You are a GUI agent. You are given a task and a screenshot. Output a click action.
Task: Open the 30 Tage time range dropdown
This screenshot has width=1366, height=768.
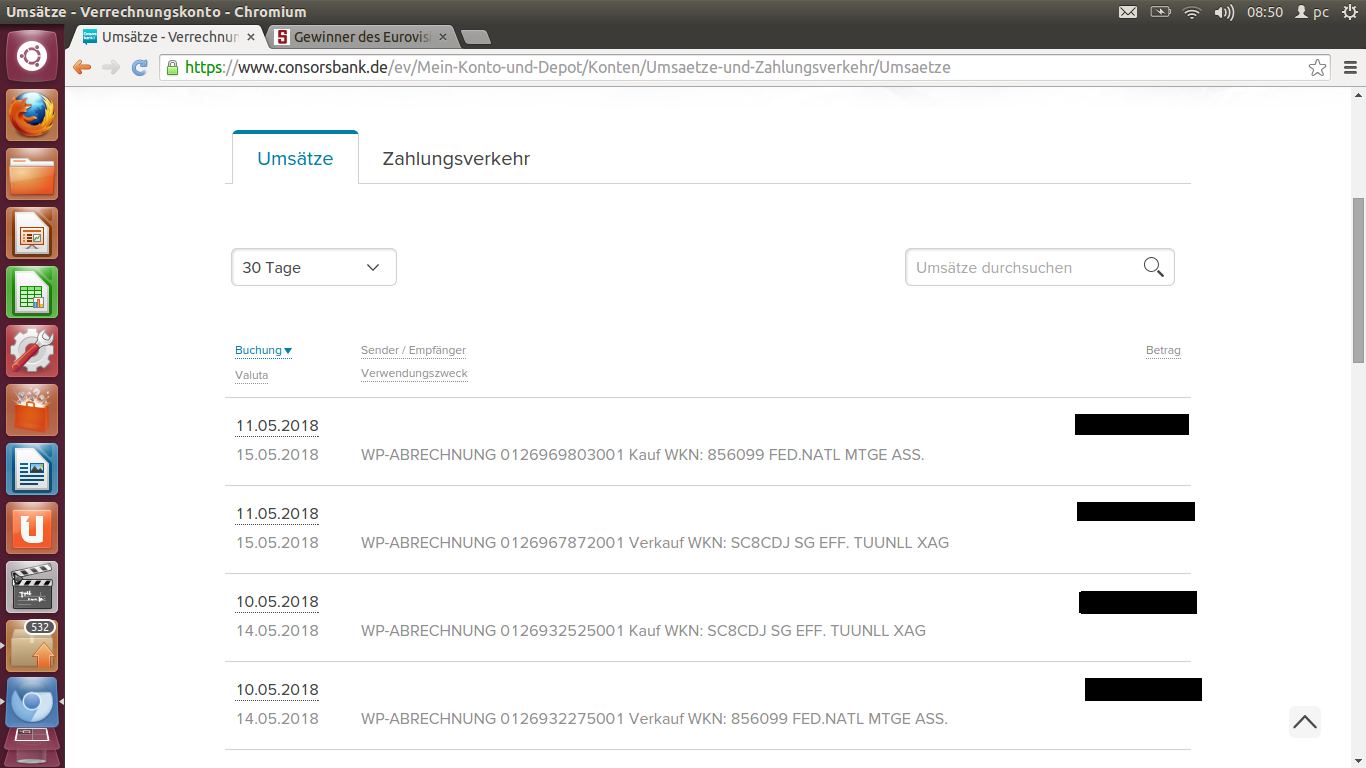[313, 267]
